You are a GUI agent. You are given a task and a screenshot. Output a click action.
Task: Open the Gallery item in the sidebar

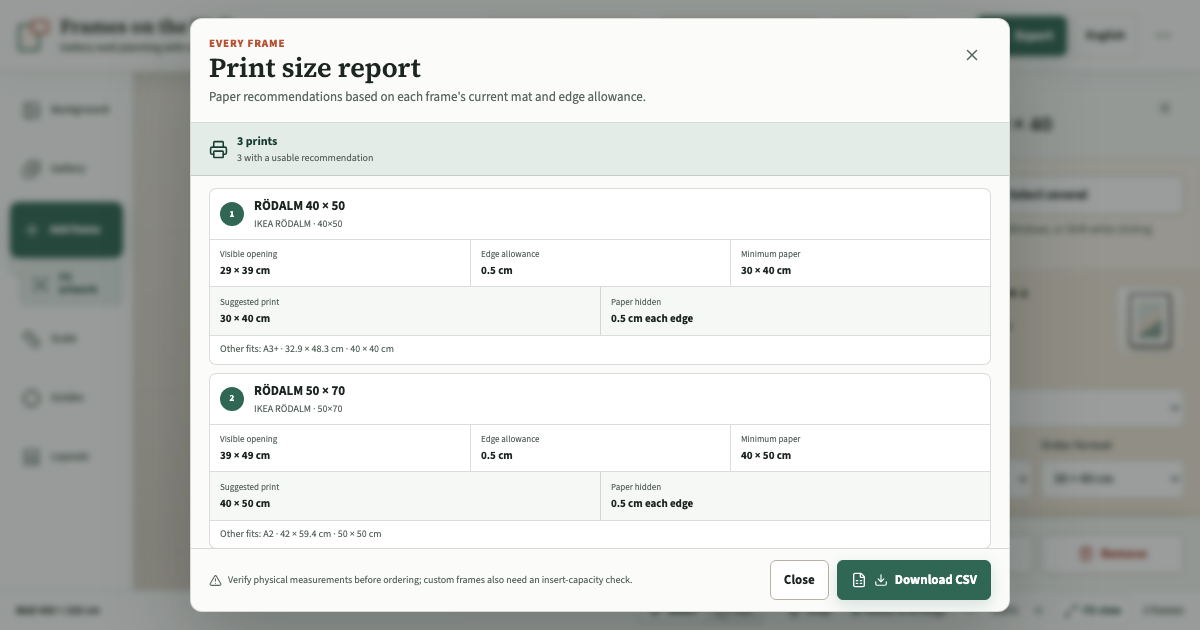pyautogui.click(x=66, y=169)
